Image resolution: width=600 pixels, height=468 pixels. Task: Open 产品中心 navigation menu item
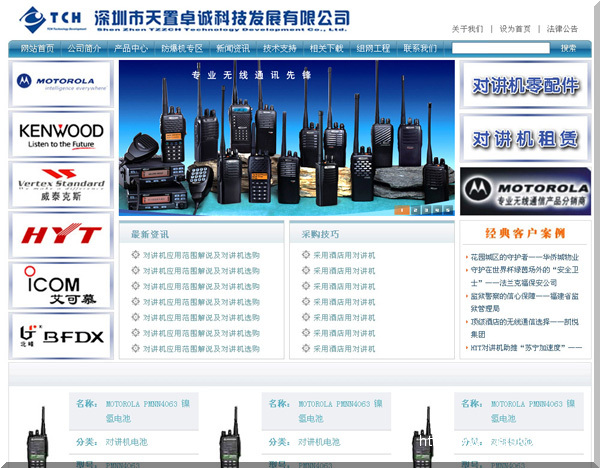pos(130,48)
